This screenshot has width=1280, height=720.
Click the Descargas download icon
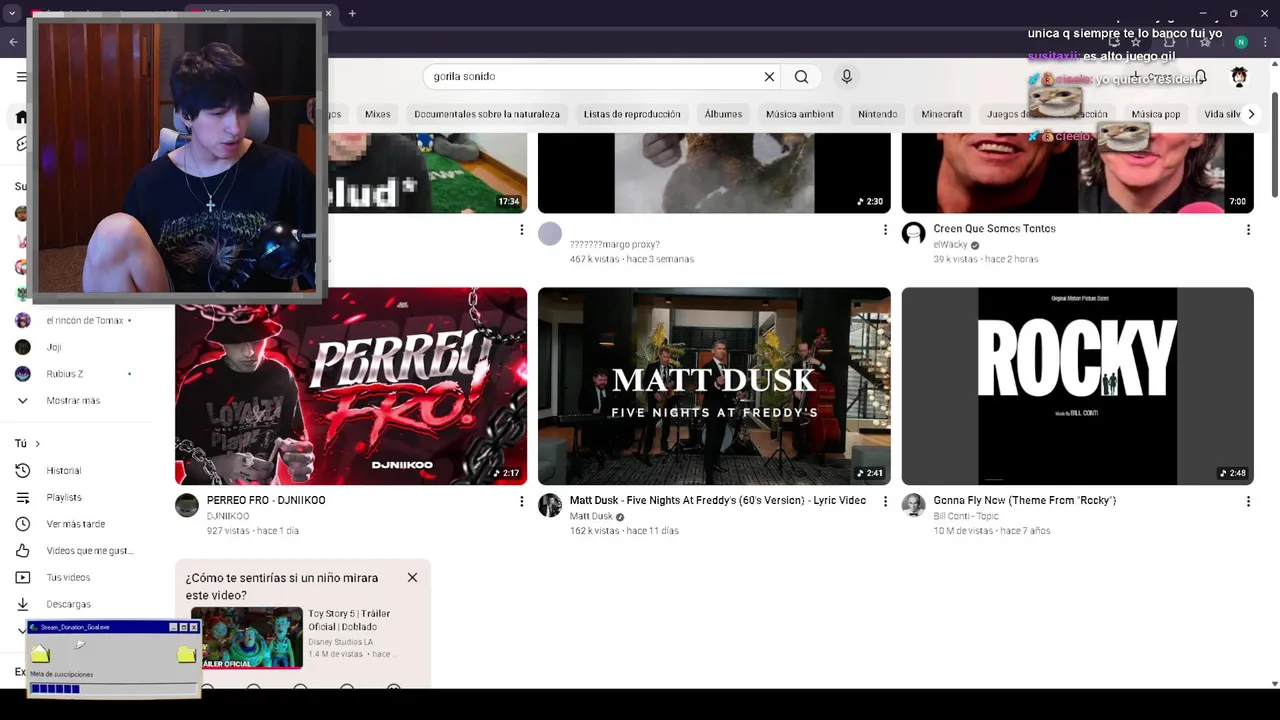(x=22, y=604)
